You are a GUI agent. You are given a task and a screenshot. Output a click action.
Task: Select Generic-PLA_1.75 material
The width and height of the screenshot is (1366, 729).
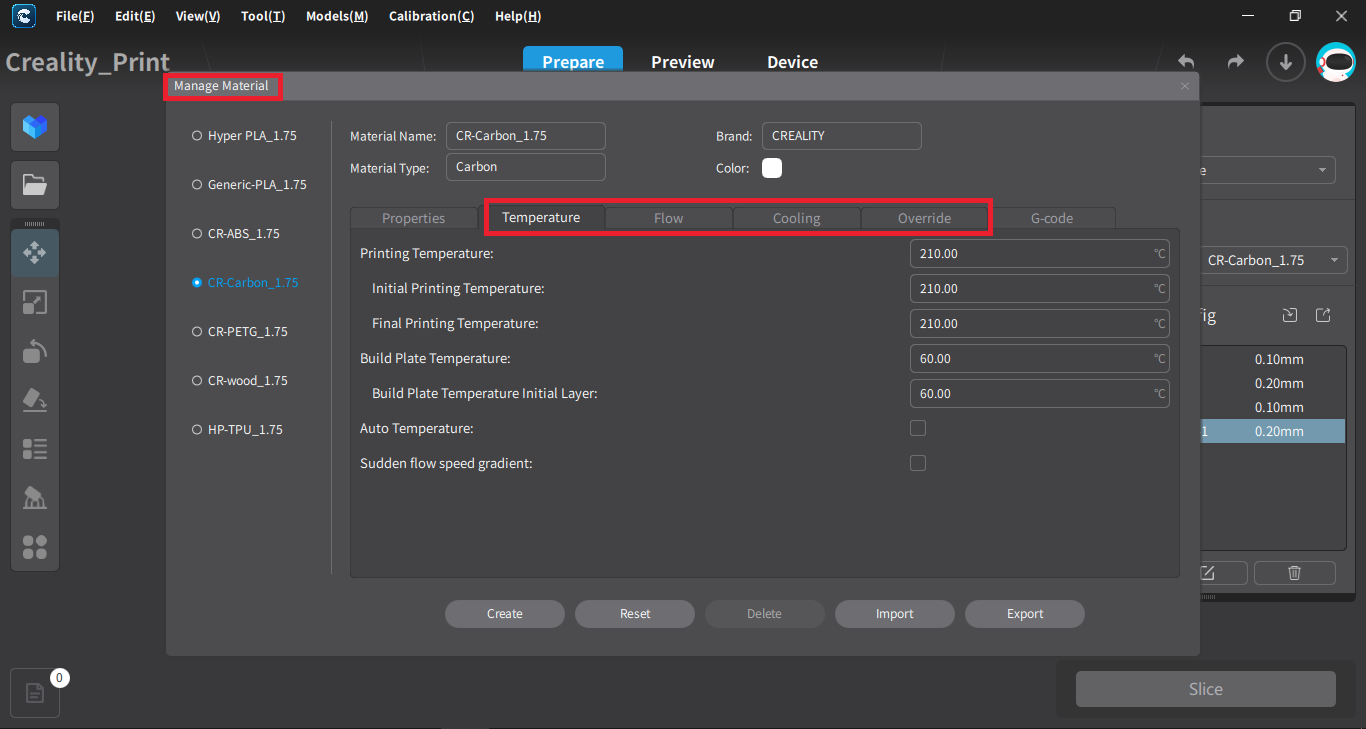(x=249, y=185)
